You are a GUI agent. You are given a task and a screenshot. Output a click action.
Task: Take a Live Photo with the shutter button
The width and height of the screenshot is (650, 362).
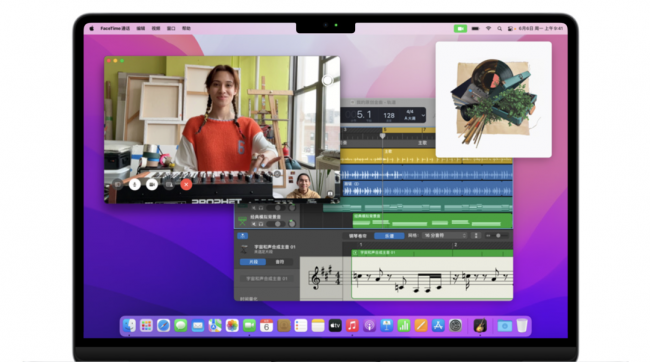(327, 80)
